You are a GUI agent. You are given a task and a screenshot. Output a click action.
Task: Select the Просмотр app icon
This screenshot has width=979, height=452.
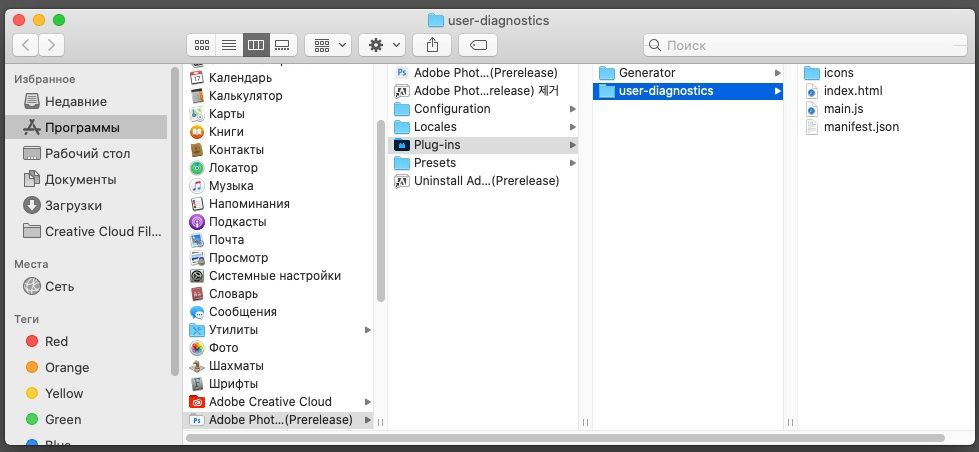coord(197,258)
